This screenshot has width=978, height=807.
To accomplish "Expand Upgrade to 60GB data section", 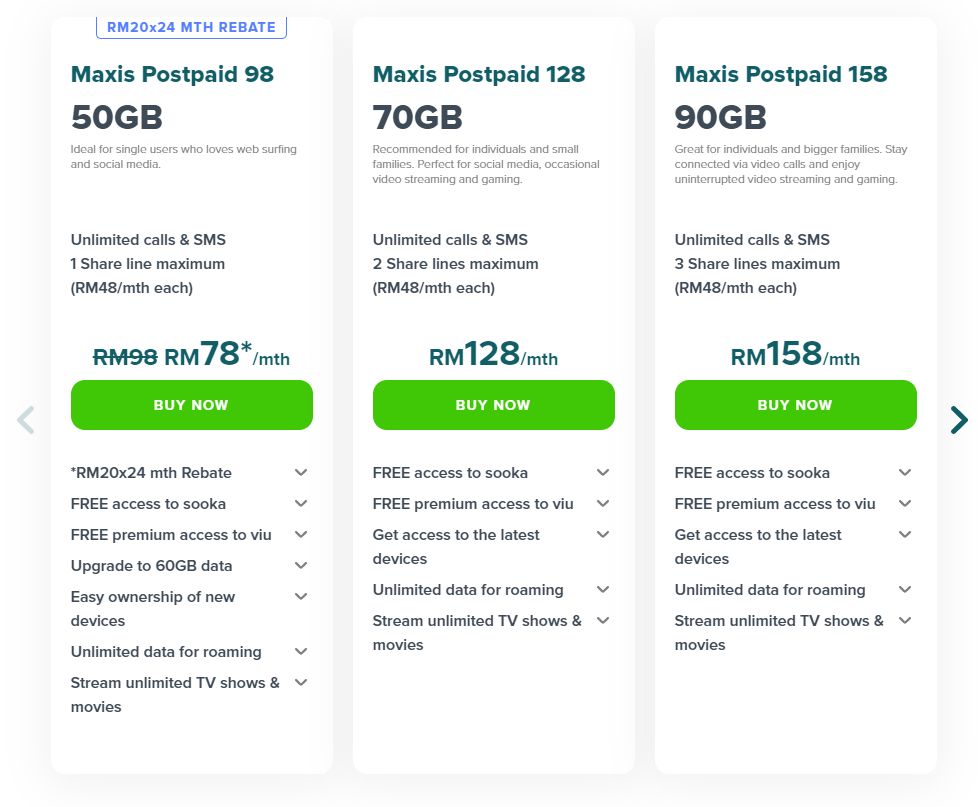I will pyautogui.click(x=301, y=566).
